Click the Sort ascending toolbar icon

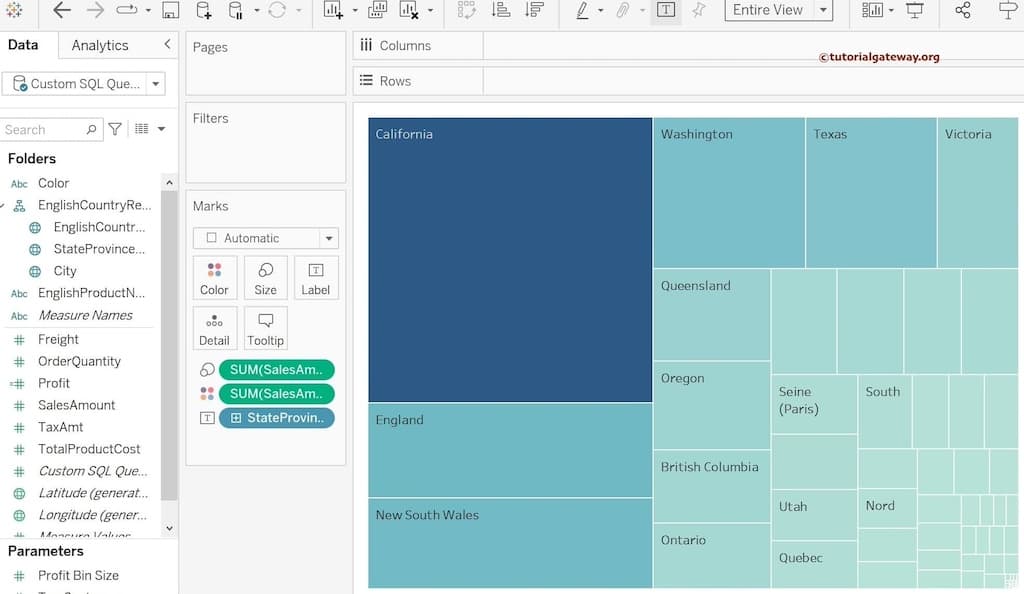point(501,10)
